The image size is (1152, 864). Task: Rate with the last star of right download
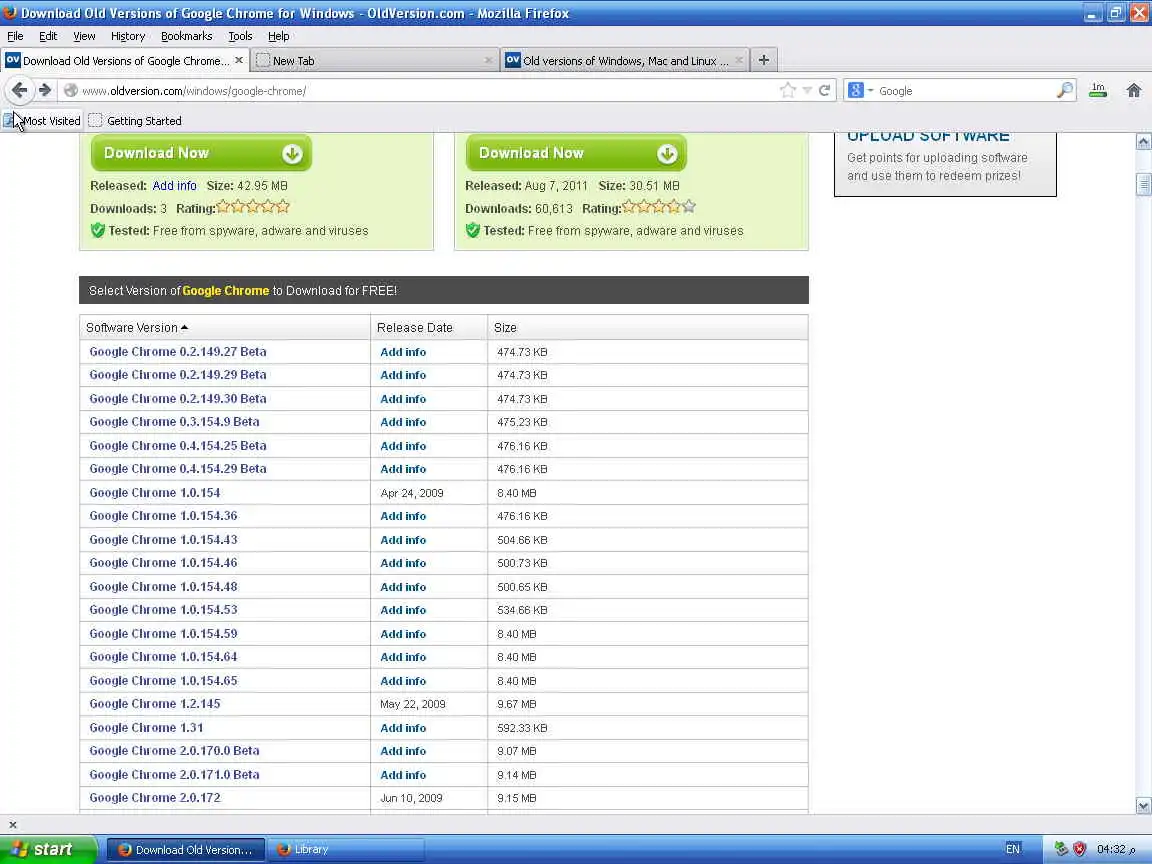click(x=688, y=207)
